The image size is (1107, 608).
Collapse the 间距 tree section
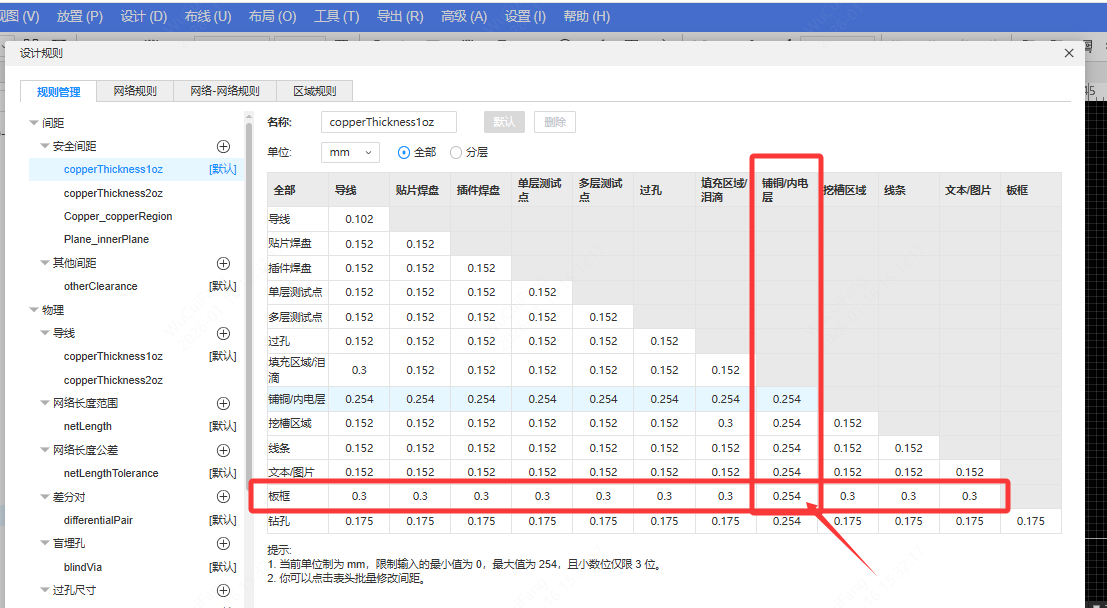[x=33, y=123]
